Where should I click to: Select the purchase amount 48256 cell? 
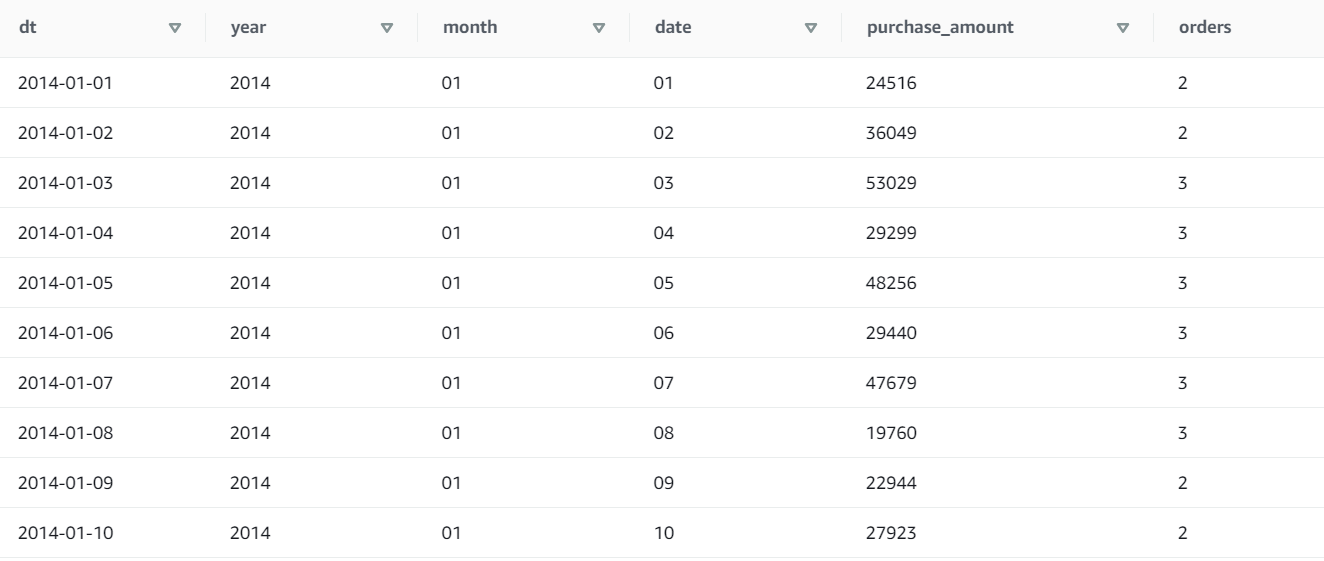891,283
